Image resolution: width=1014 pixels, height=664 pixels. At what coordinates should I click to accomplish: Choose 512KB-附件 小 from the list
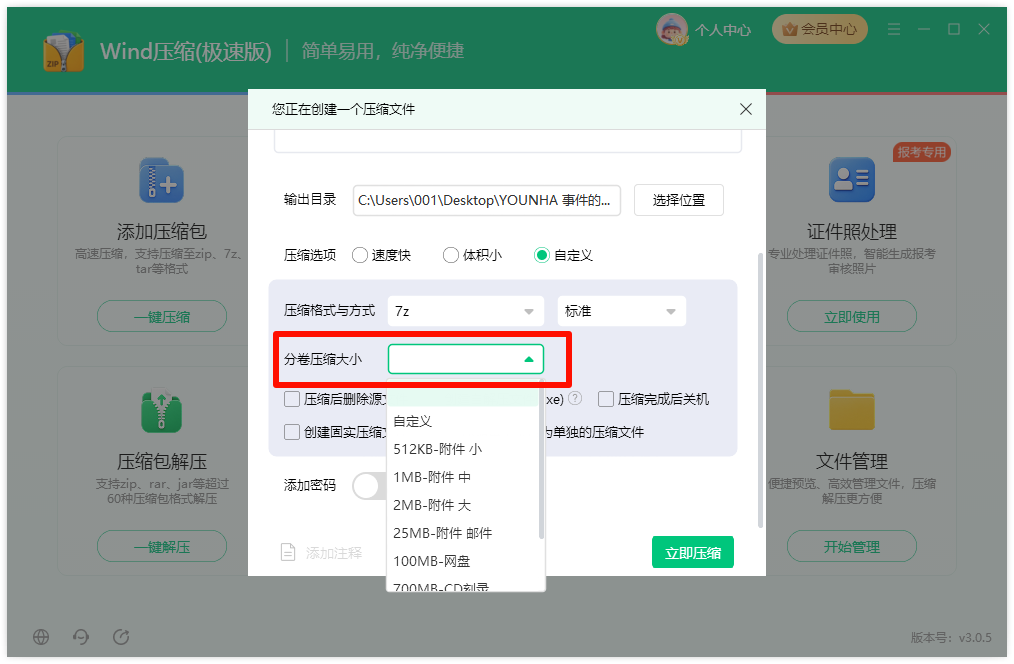click(x=463, y=449)
